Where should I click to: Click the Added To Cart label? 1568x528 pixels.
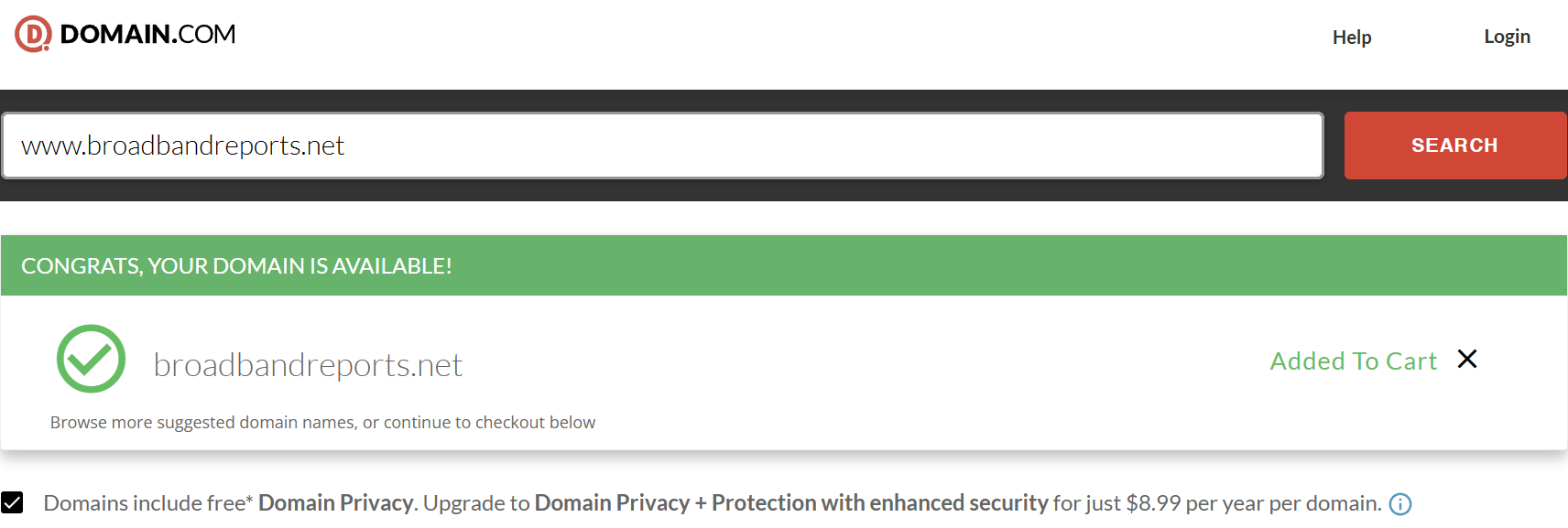(x=1353, y=361)
